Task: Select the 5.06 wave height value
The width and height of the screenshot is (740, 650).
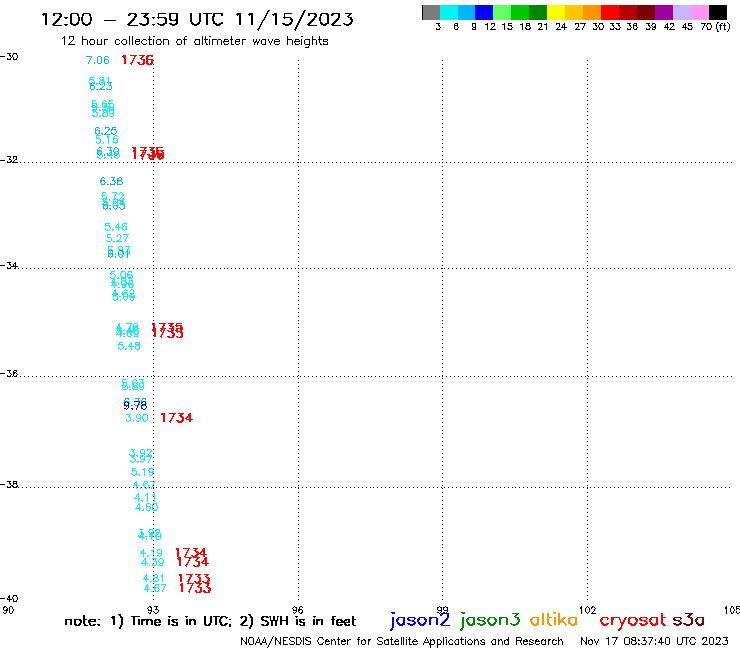Action: (121, 275)
